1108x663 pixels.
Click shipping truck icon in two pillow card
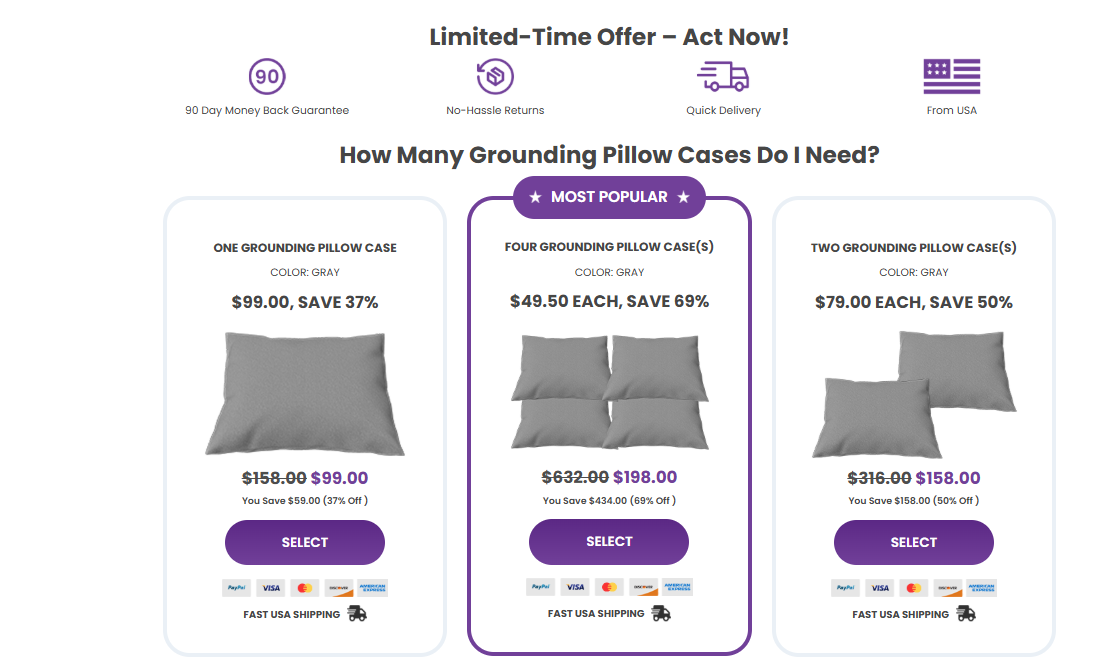(966, 614)
